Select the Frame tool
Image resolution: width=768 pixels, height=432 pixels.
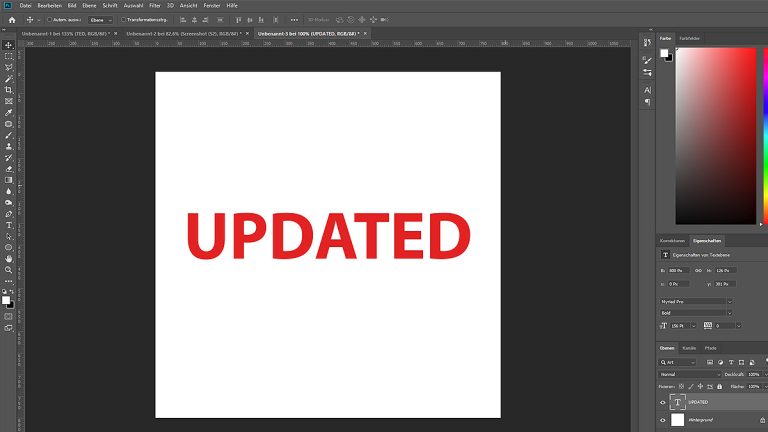click(x=8, y=101)
